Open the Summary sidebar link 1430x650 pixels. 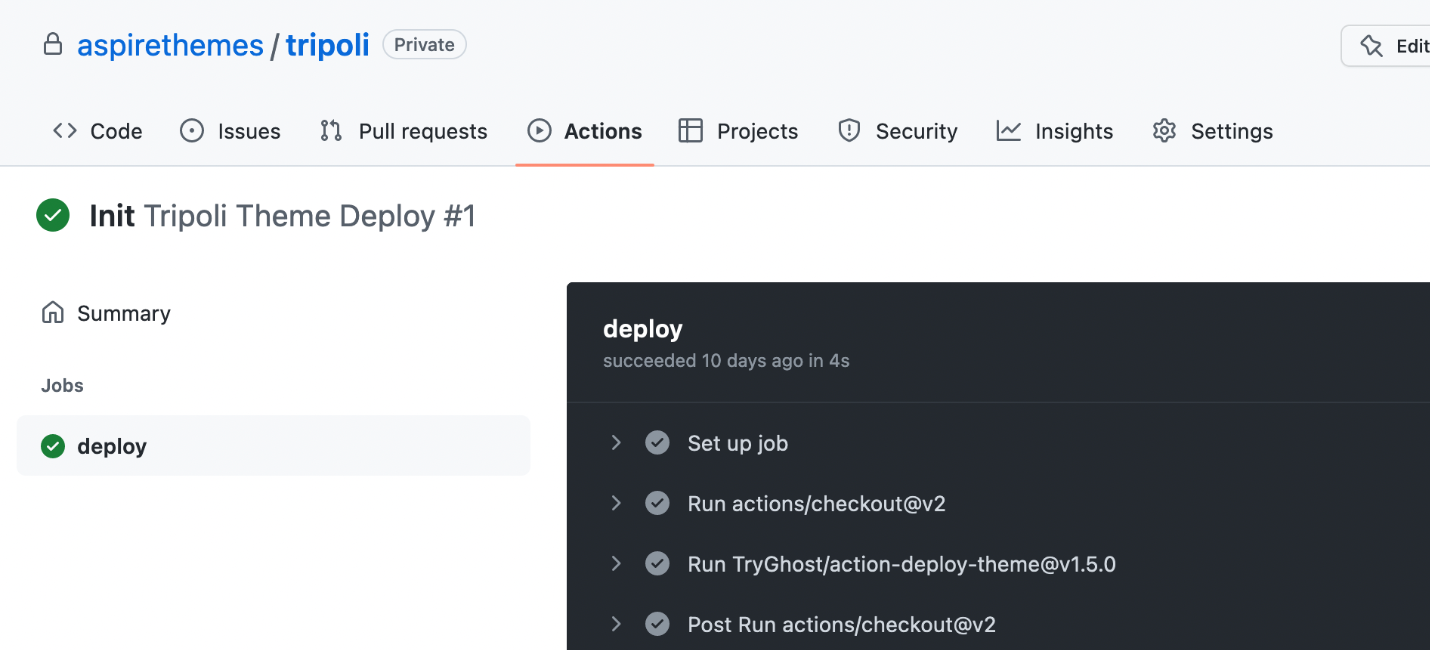pyautogui.click(x=106, y=313)
